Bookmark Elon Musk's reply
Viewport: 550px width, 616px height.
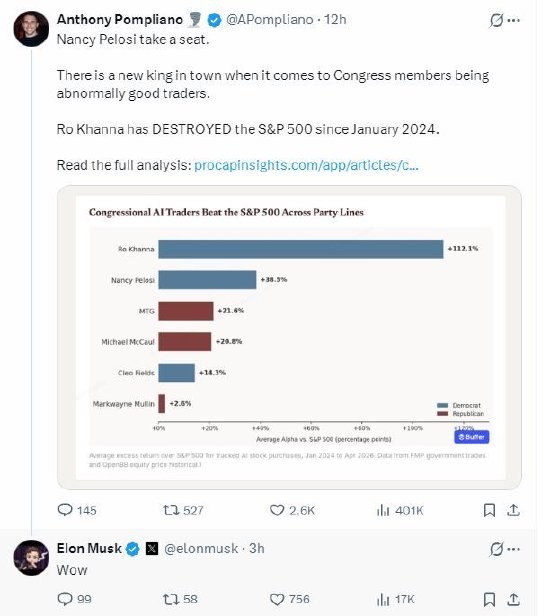(x=489, y=599)
